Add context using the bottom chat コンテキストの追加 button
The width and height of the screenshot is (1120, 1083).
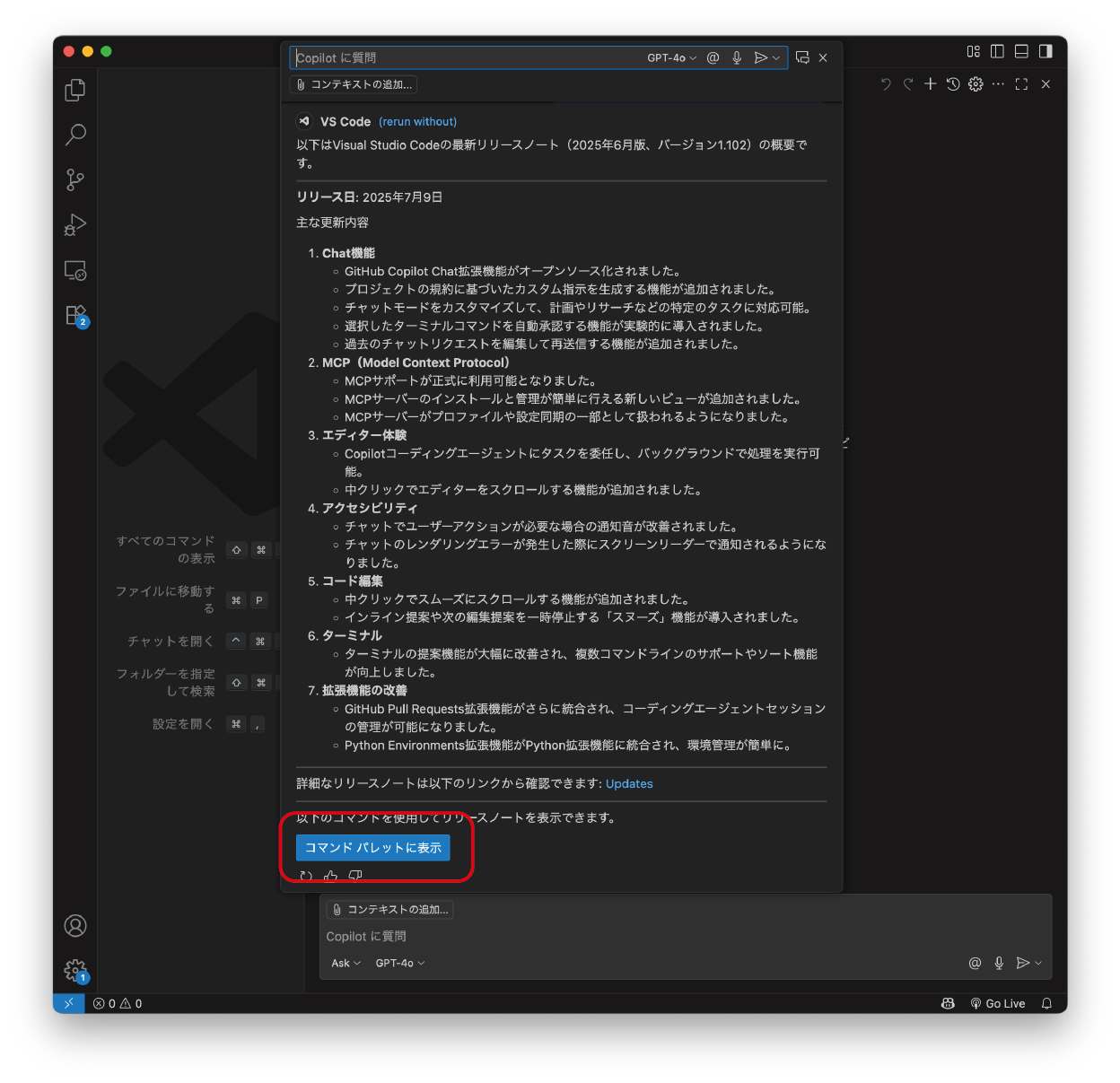pyautogui.click(x=389, y=910)
